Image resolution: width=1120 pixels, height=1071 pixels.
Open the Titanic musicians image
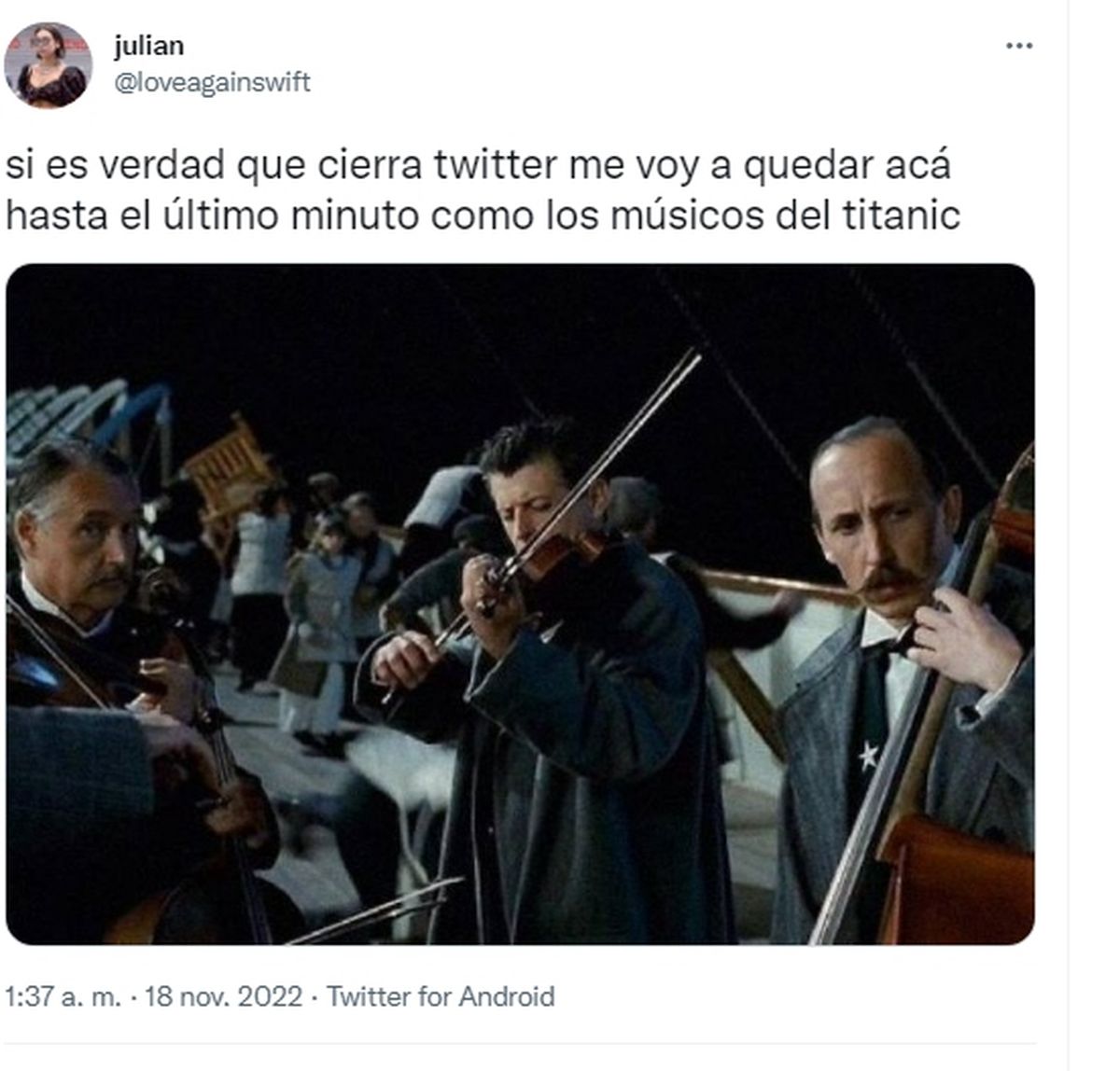click(x=520, y=605)
